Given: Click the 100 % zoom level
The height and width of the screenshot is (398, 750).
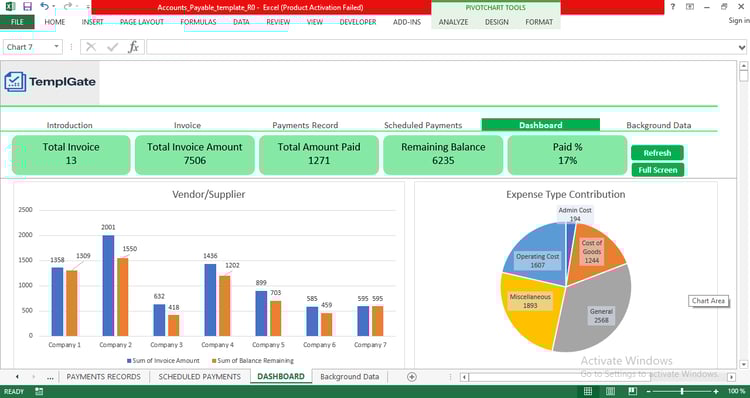Looking at the screenshot, I should click(x=737, y=391).
